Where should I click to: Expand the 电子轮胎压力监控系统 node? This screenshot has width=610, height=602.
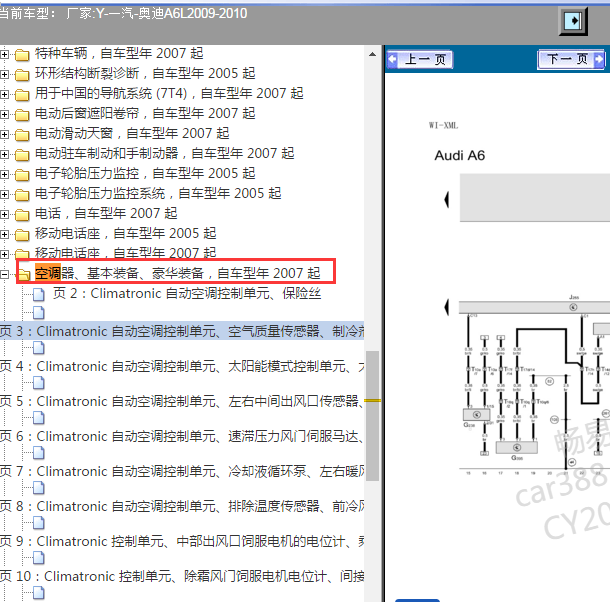pyautogui.click(x=4, y=194)
